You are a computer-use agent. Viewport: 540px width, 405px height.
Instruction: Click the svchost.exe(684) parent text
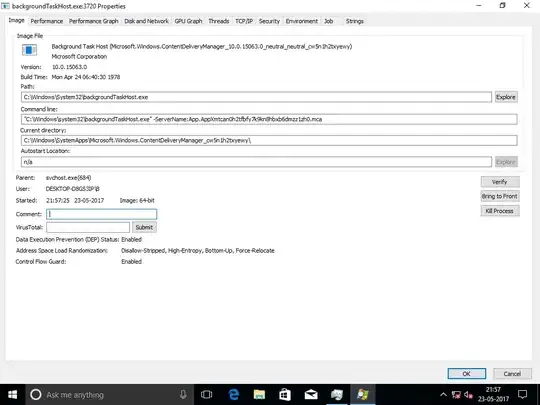[69, 178]
